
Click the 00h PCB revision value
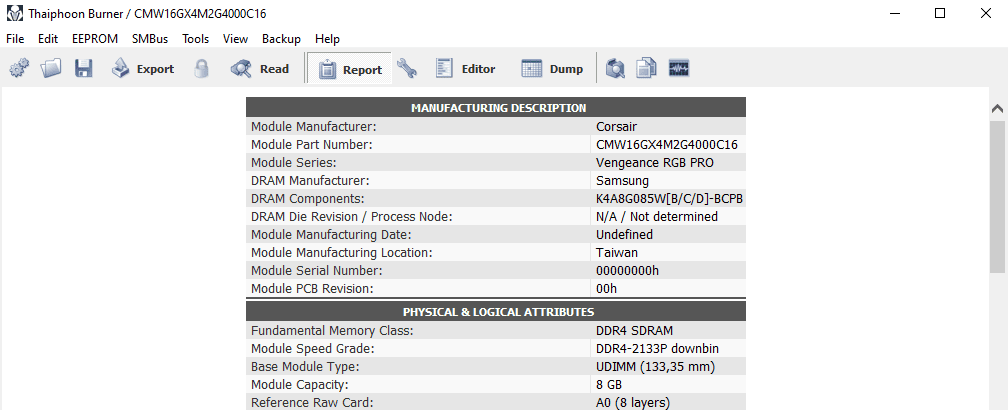point(606,289)
